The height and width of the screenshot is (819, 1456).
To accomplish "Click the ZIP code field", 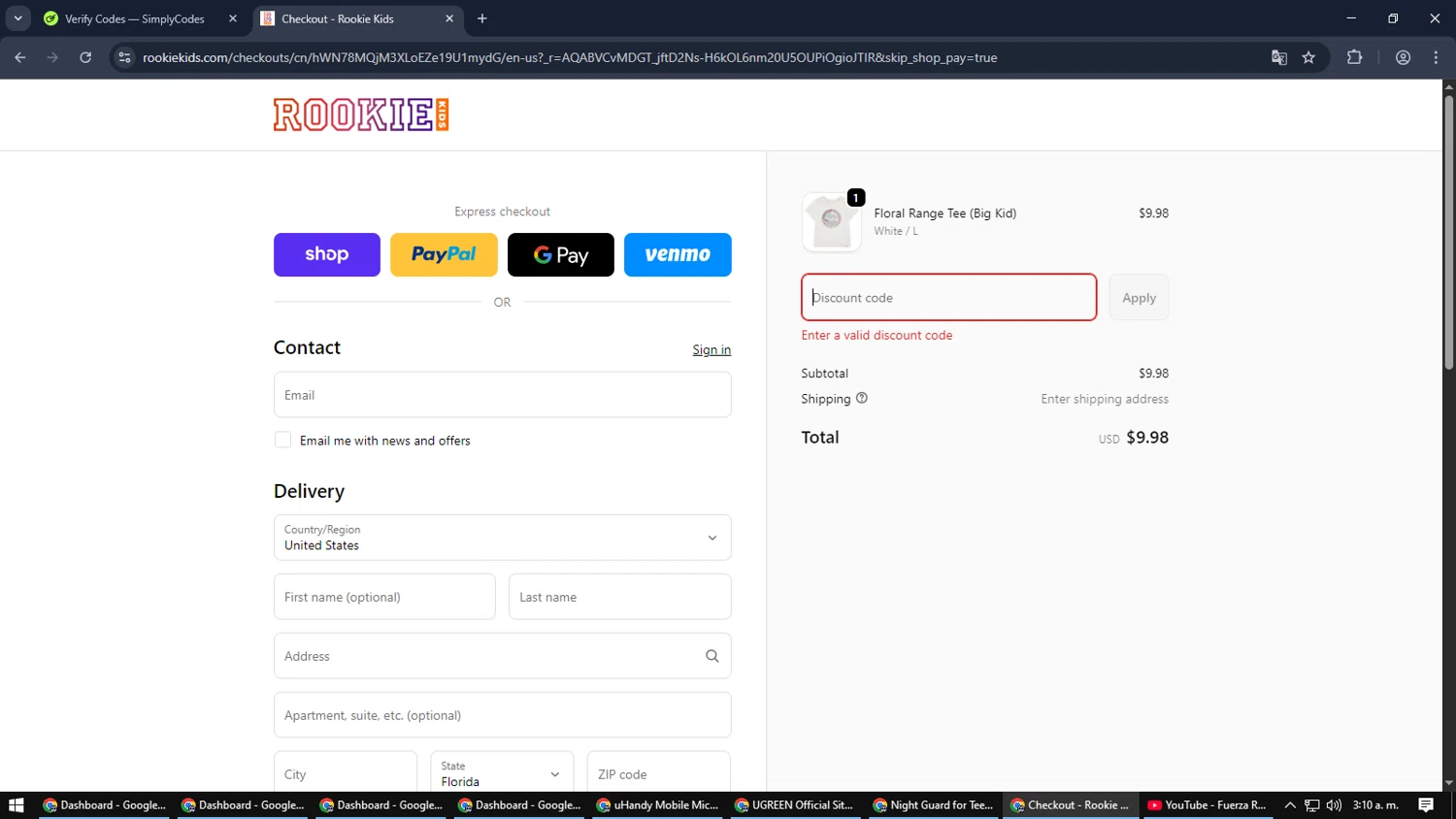I will 659,773.
